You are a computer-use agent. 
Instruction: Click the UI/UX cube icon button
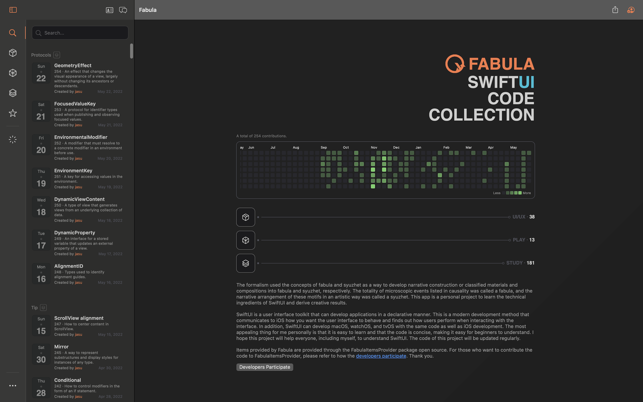point(246,217)
